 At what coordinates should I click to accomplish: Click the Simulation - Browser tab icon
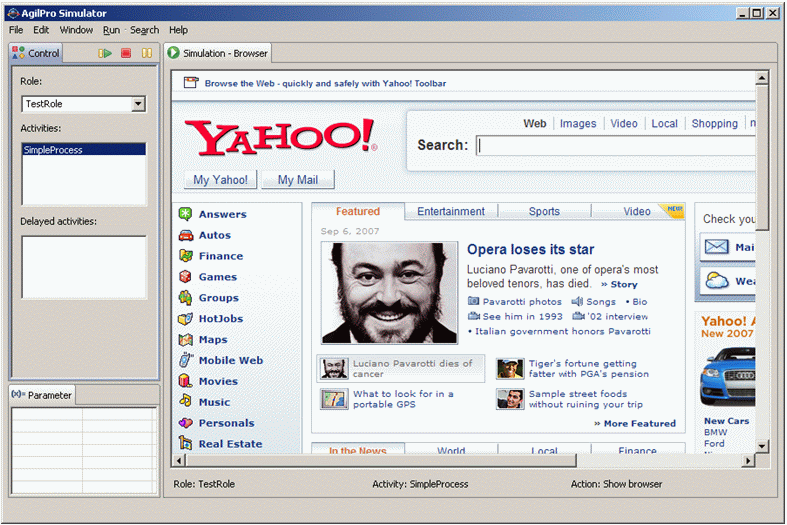click(x=174, y=53)
